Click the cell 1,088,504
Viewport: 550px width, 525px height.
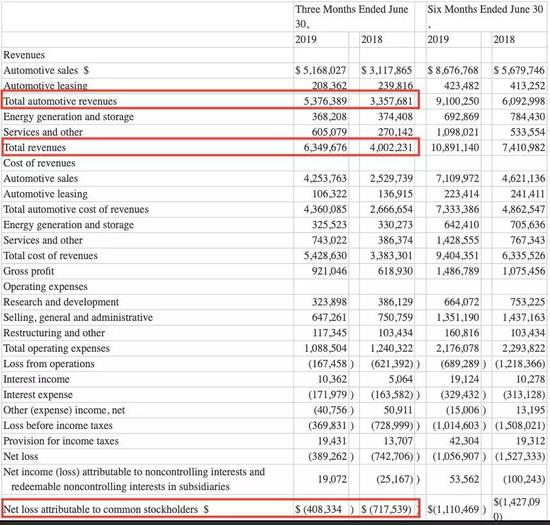tap(325, 348)
